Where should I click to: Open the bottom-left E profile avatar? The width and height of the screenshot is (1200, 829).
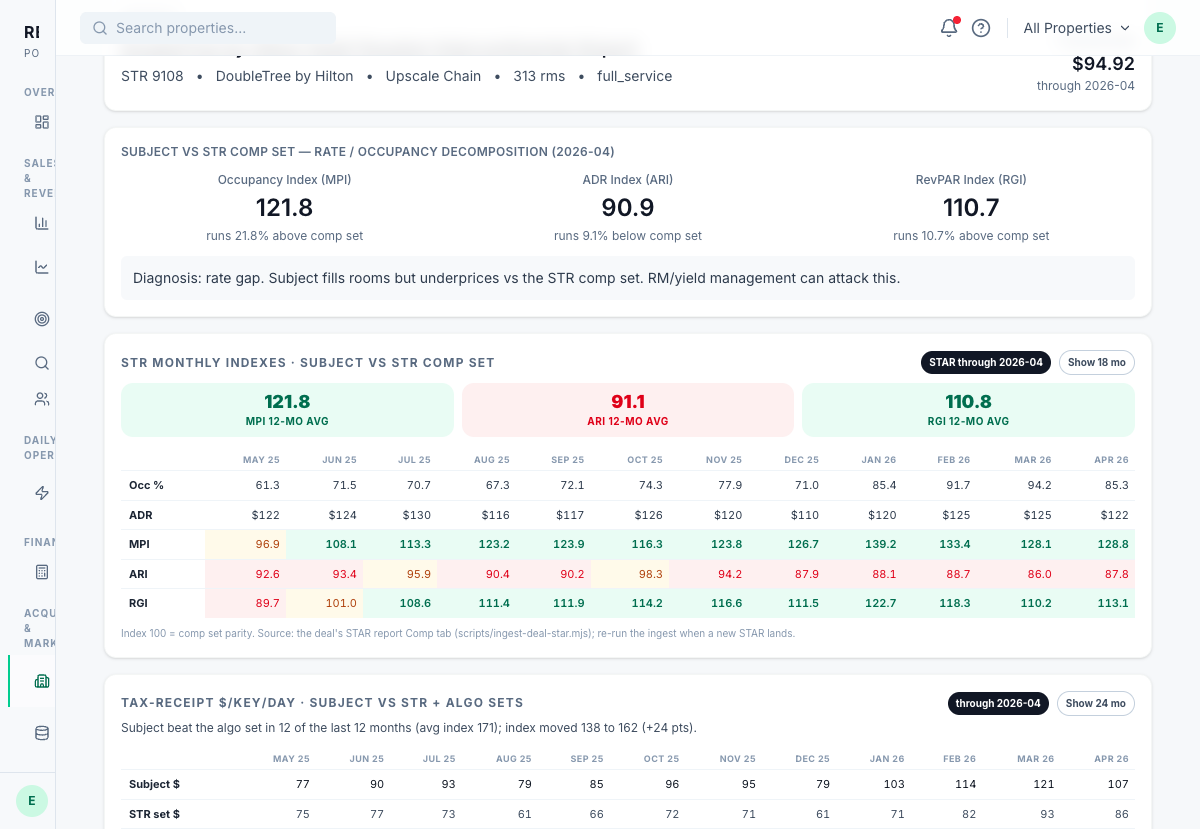(x=32, y=801)
